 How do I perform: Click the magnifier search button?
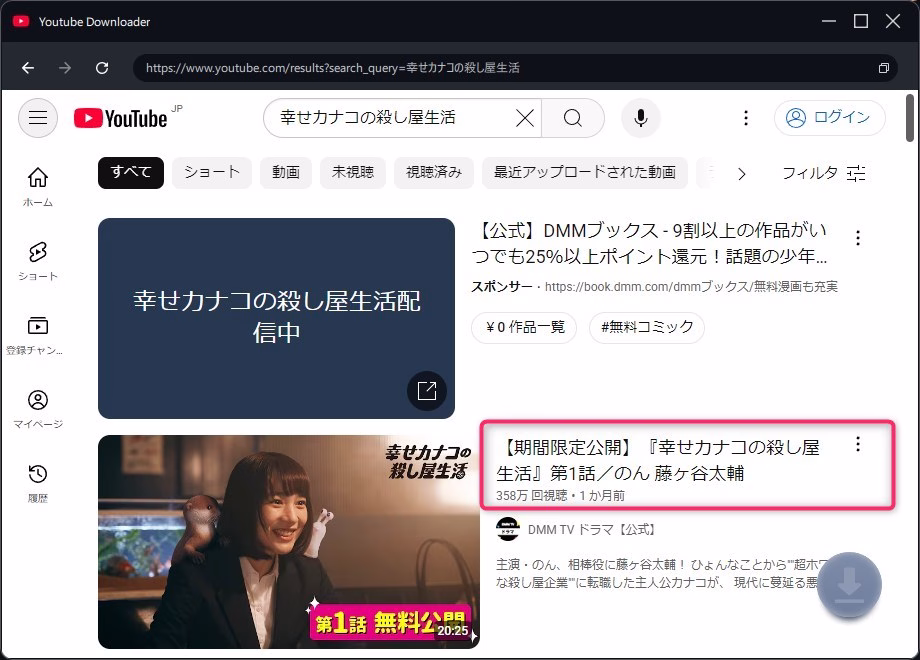pyautogui.click(x=573, y=118)
